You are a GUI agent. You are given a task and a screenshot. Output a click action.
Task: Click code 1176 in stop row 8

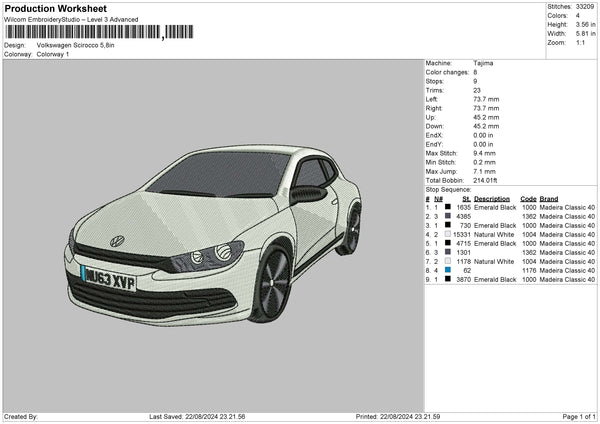[x=529, y=270]
